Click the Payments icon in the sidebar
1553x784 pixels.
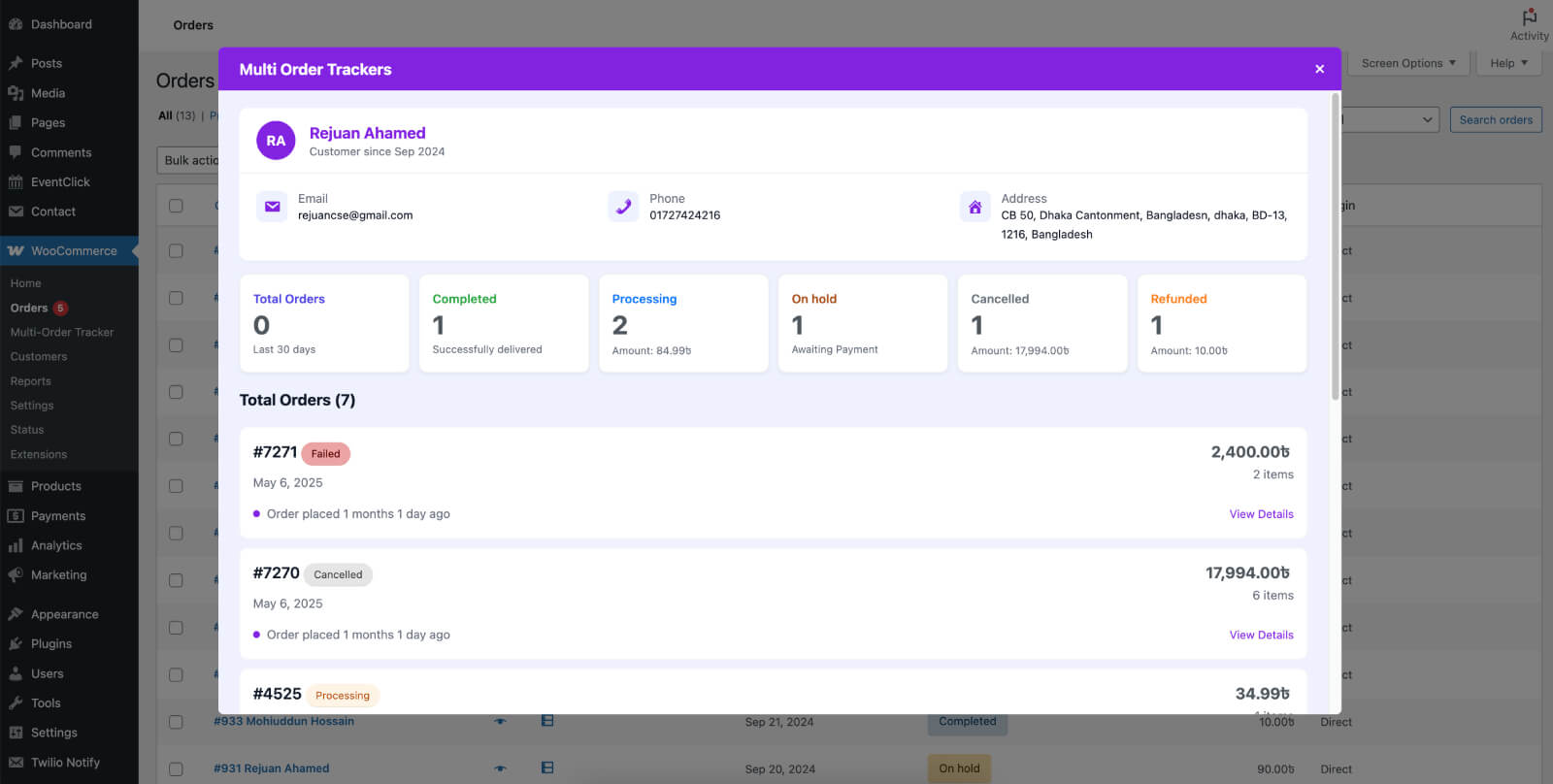click(x=16, y=516)
